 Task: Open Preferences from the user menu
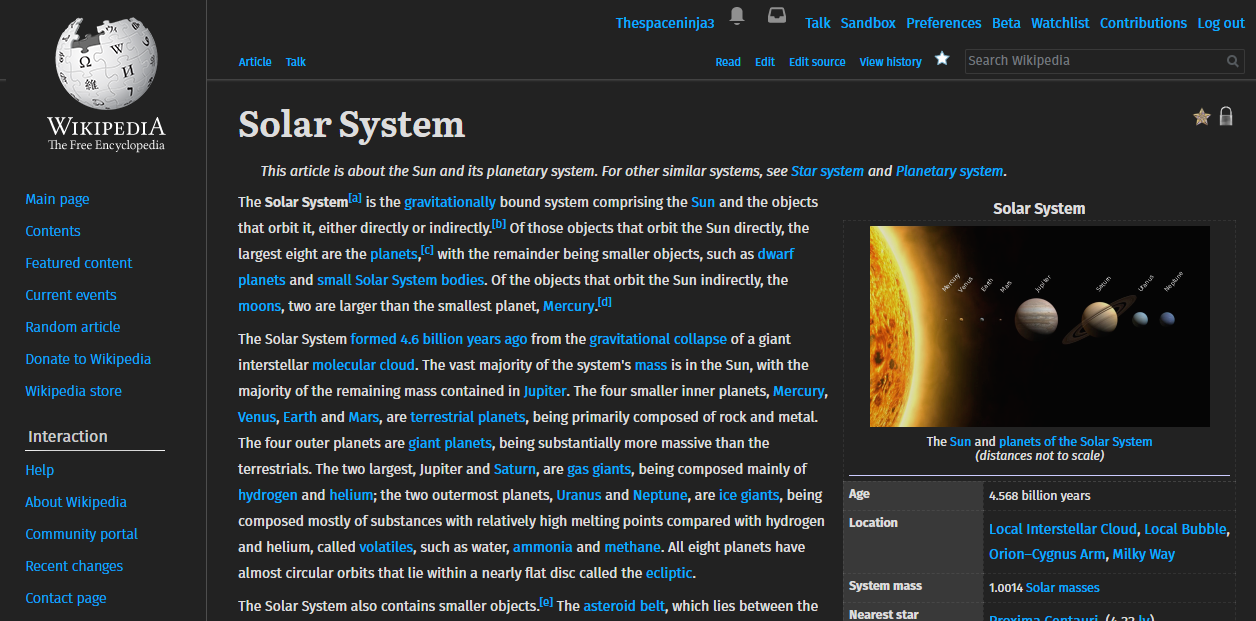click(x=943, y=23)
